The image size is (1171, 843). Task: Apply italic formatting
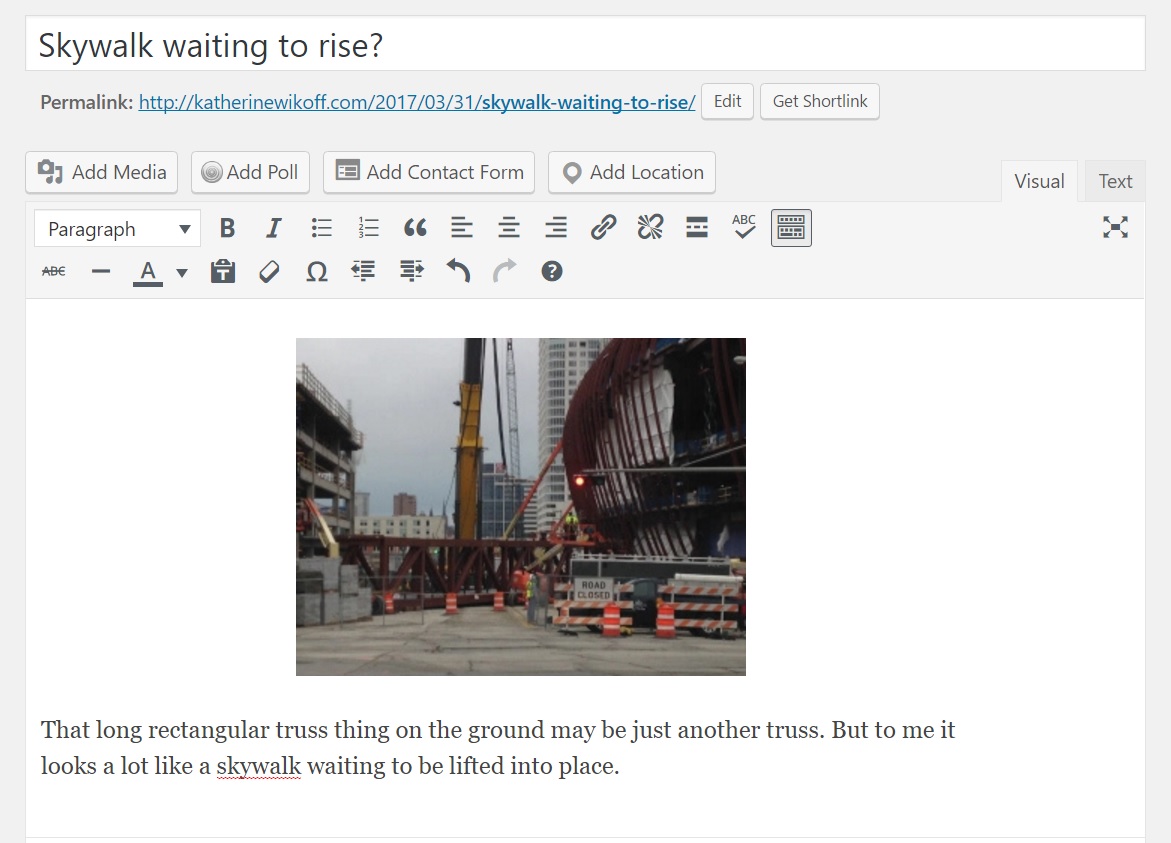(x=274, y=228)
